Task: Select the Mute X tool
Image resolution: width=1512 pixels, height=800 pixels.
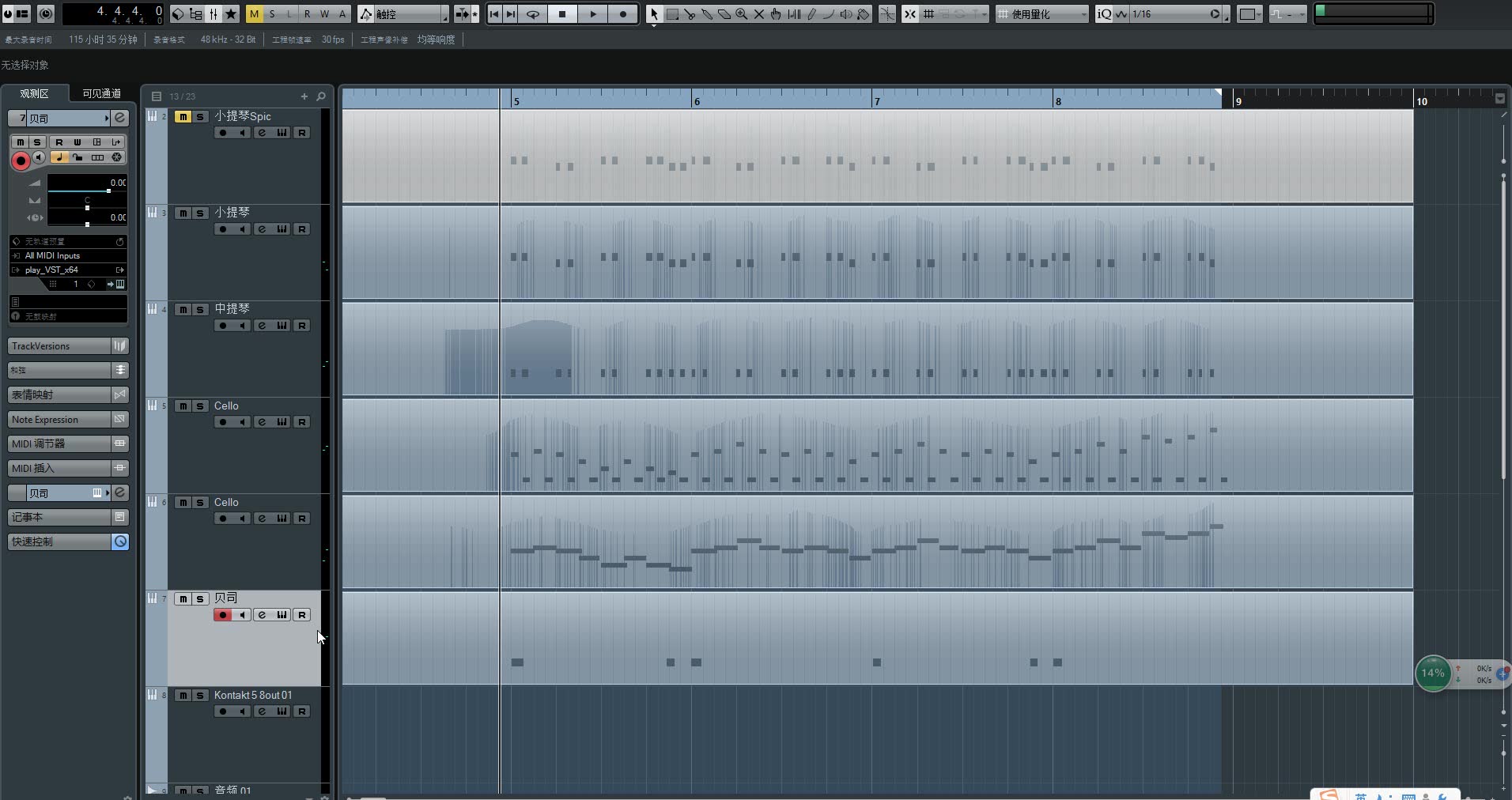Action: coord(759,14)
